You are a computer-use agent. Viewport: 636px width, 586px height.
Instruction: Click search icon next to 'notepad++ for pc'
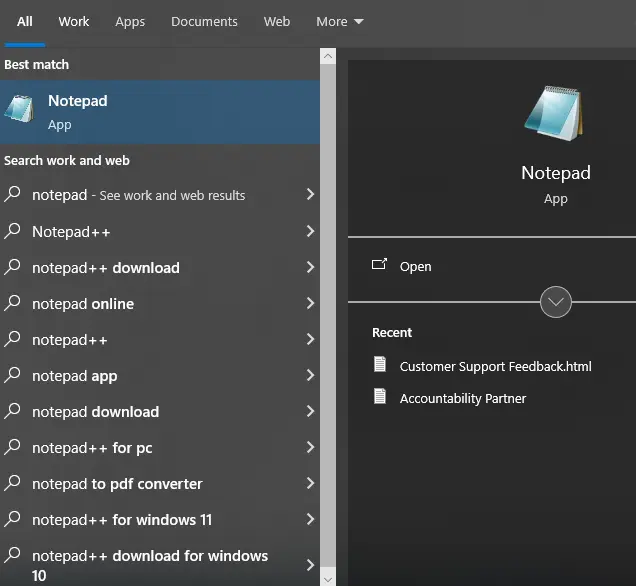12,447
